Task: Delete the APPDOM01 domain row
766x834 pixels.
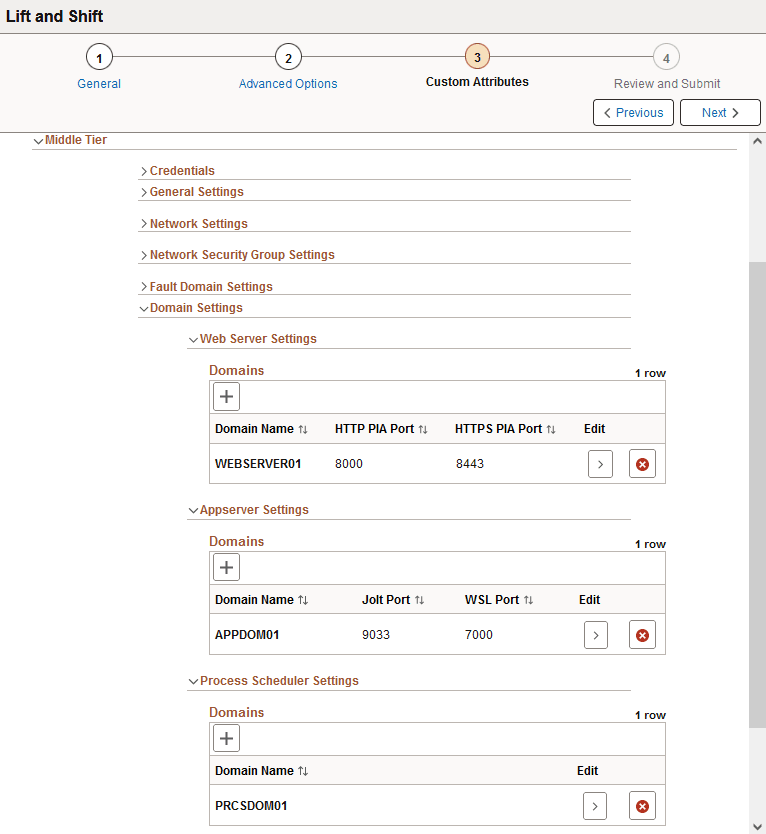Action: 642,635
